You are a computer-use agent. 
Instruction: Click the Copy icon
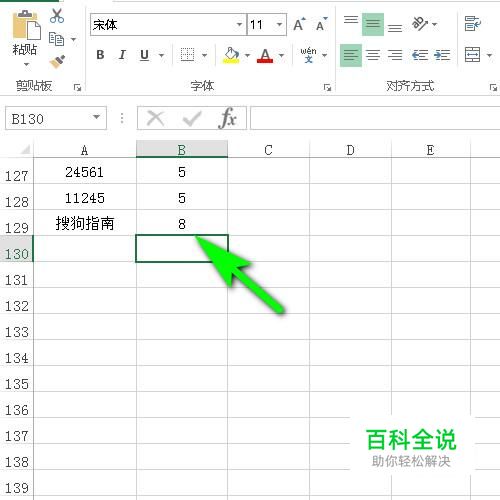(56, 39)
